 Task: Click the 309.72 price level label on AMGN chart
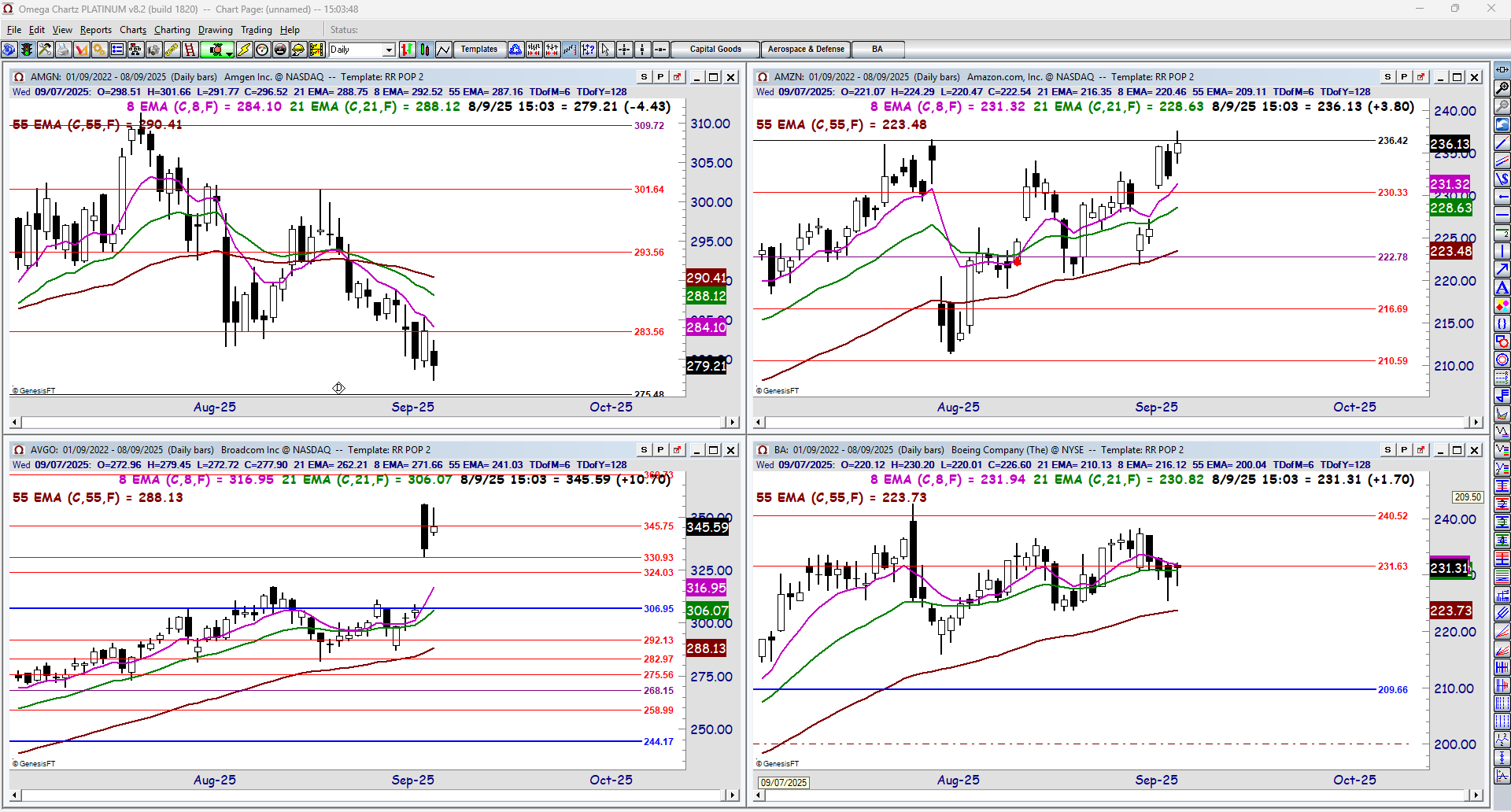649,126
